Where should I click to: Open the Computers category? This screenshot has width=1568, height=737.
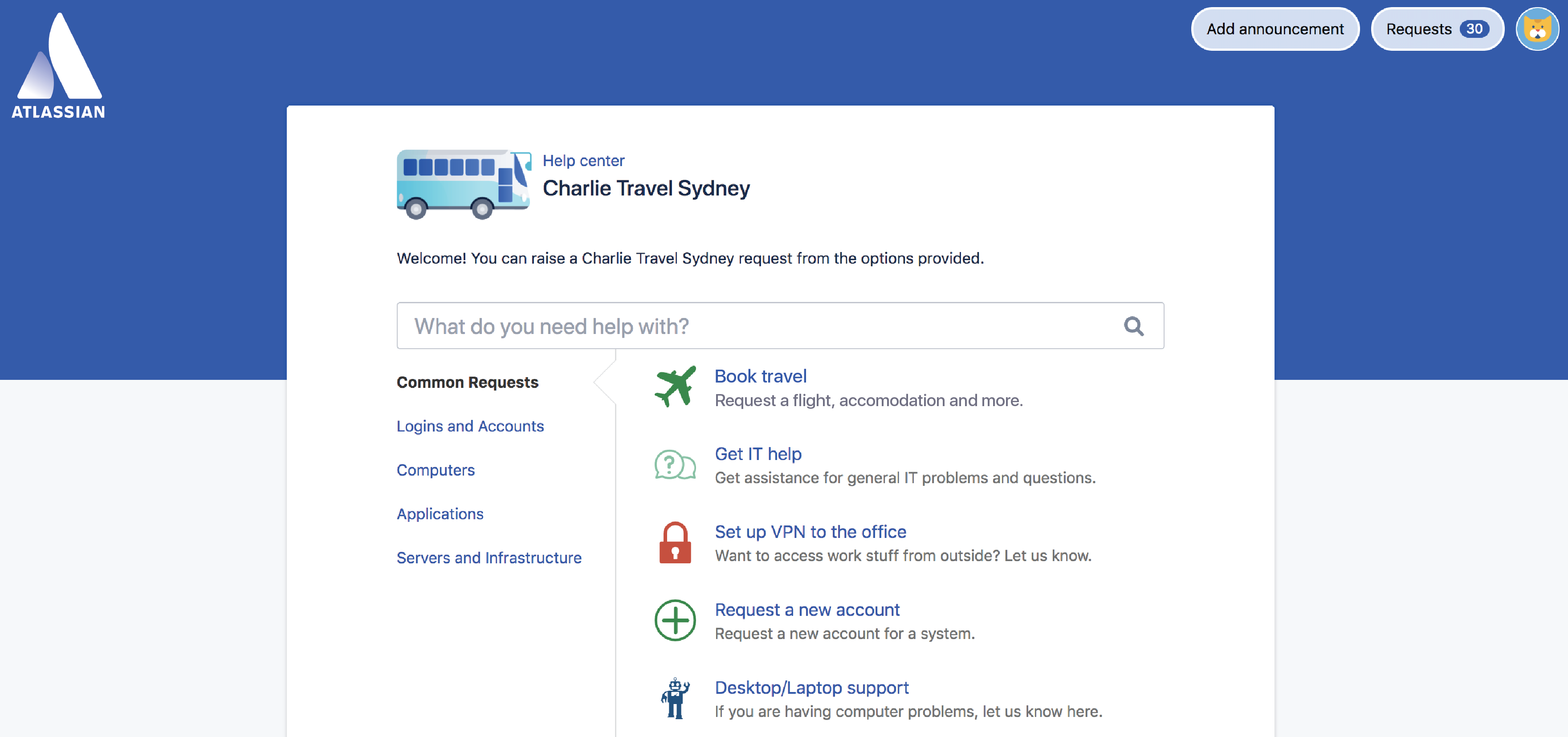(x=435, y=469)
